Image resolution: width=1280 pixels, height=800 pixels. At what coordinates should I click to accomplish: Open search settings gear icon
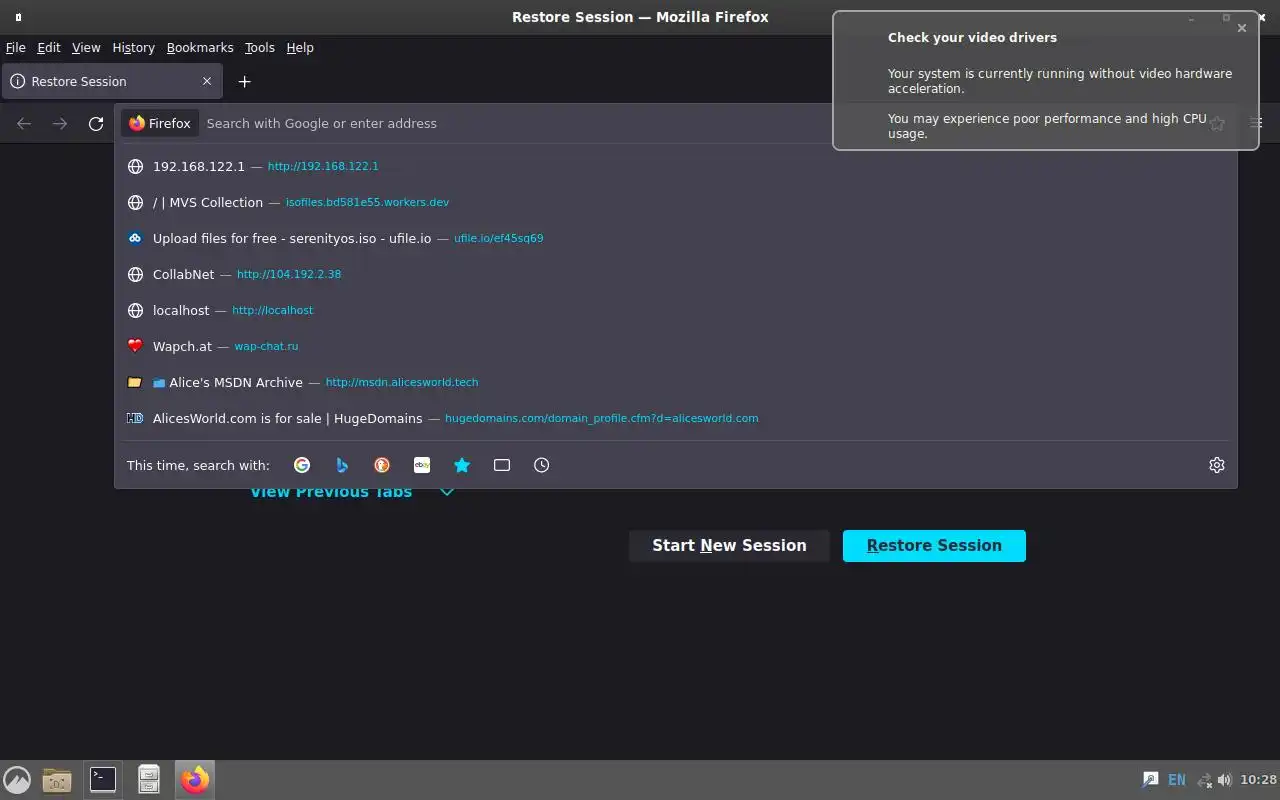pos(1217,465)
